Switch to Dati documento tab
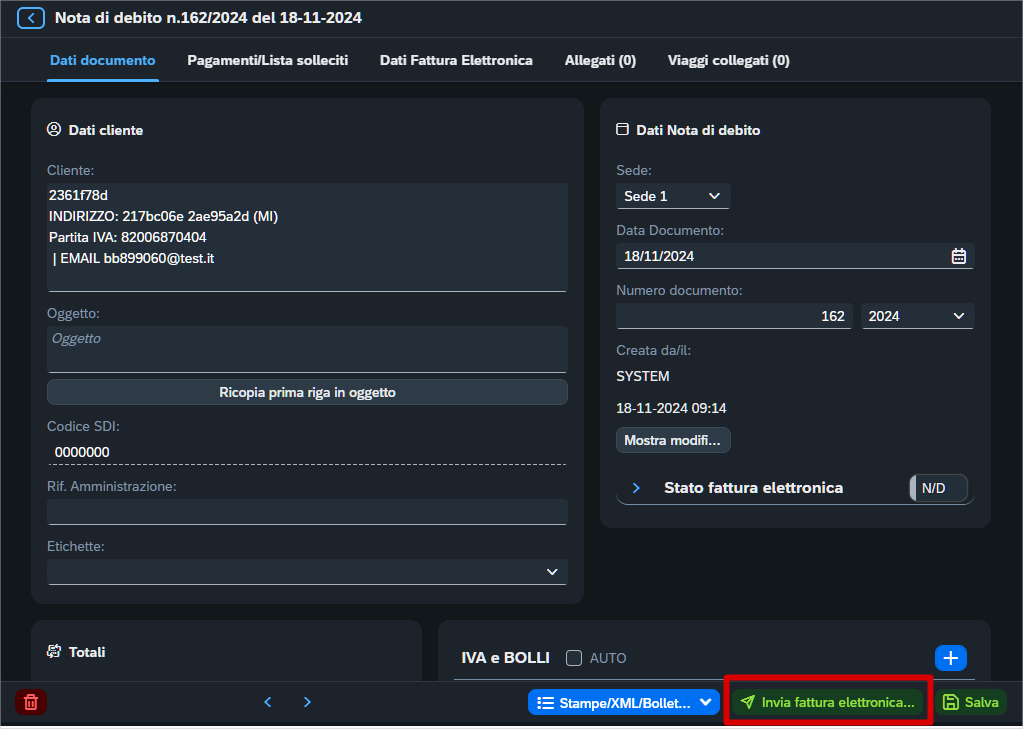1023x729 pixels. (102, 61)
